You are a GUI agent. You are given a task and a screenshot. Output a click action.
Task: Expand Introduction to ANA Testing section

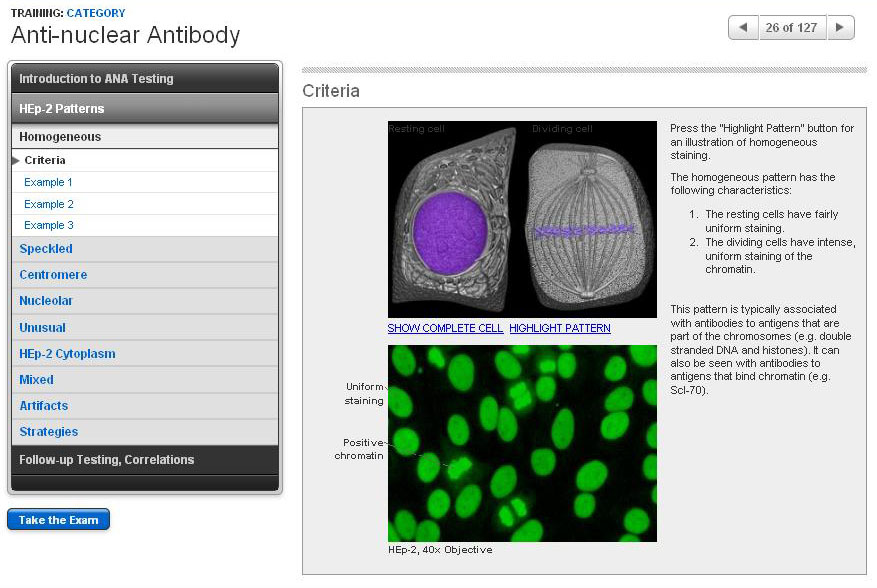pos(144,79)
